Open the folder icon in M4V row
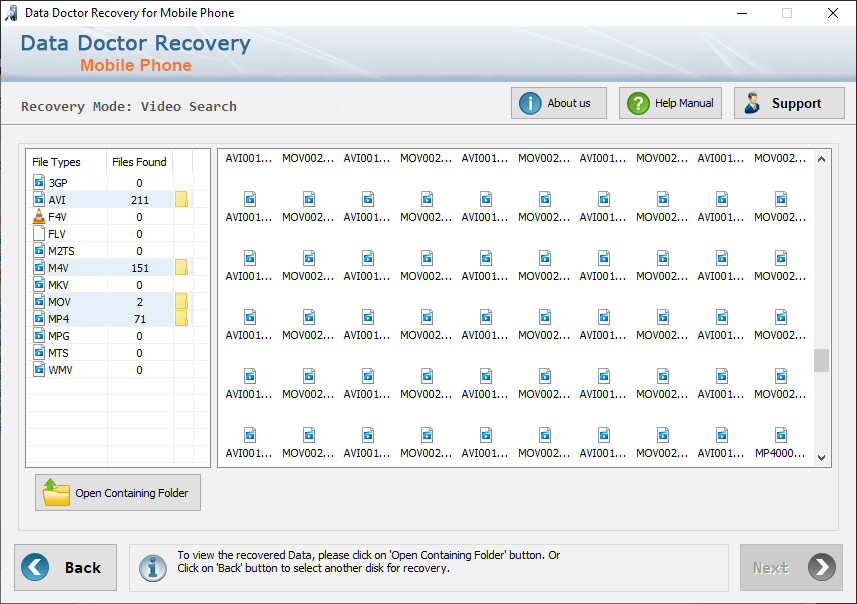The width and height of the screenshot is (857, 604). [x=181, y=267]
